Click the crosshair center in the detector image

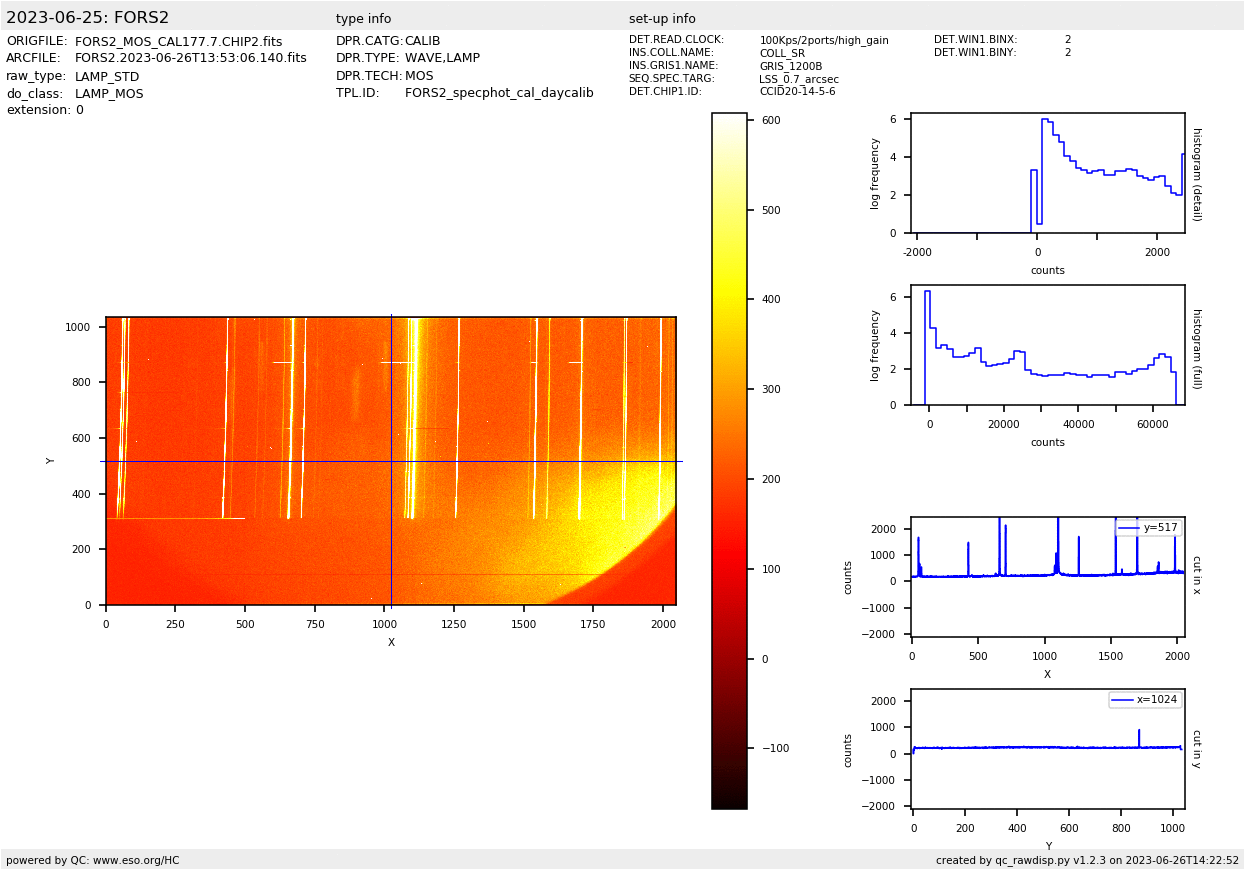pyautogui.click(x=391, y=461)
